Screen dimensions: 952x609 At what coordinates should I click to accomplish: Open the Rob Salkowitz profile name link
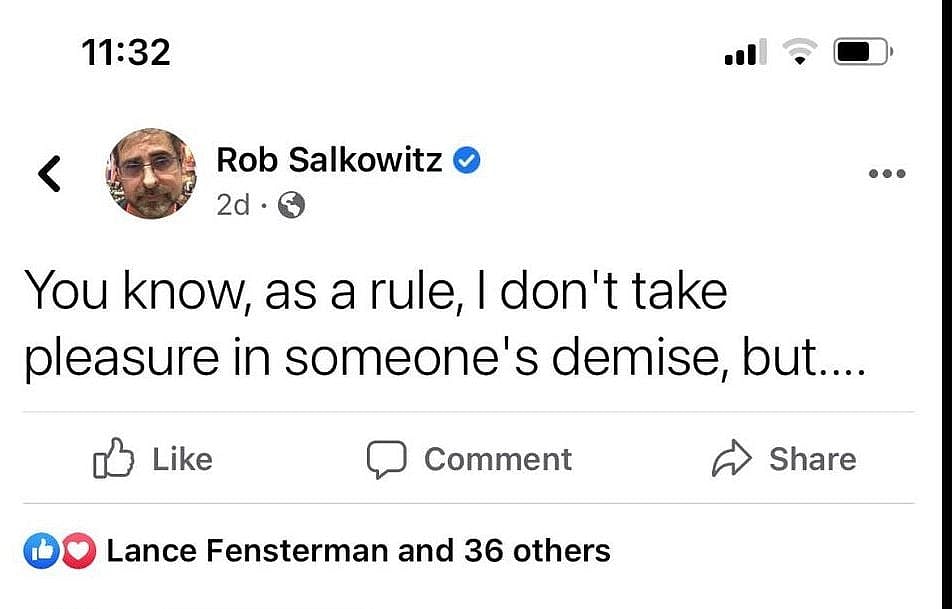pyautogui.click(x=329, y=158)
